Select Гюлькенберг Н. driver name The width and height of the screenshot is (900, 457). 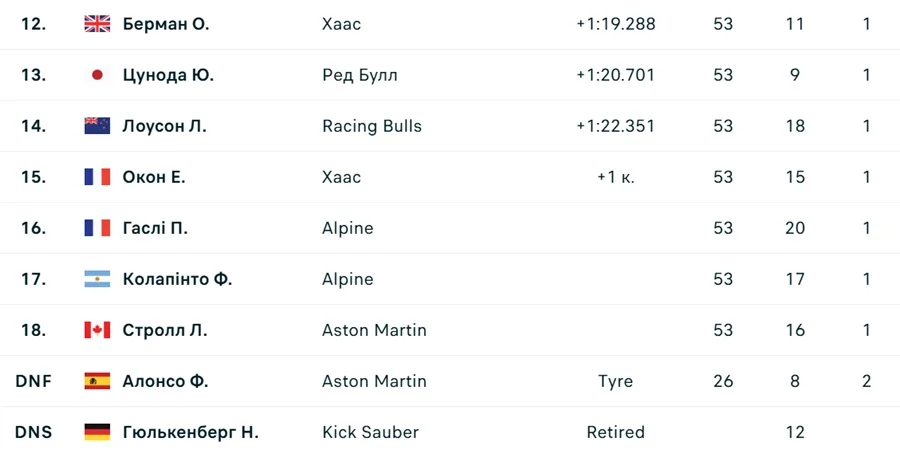[190, 432]
